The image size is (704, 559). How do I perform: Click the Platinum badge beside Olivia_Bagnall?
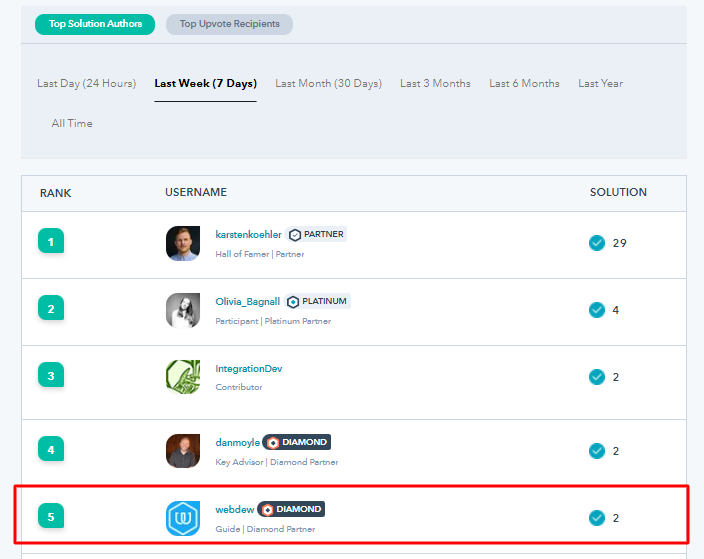pyautogui.click(x=318, y=302)
